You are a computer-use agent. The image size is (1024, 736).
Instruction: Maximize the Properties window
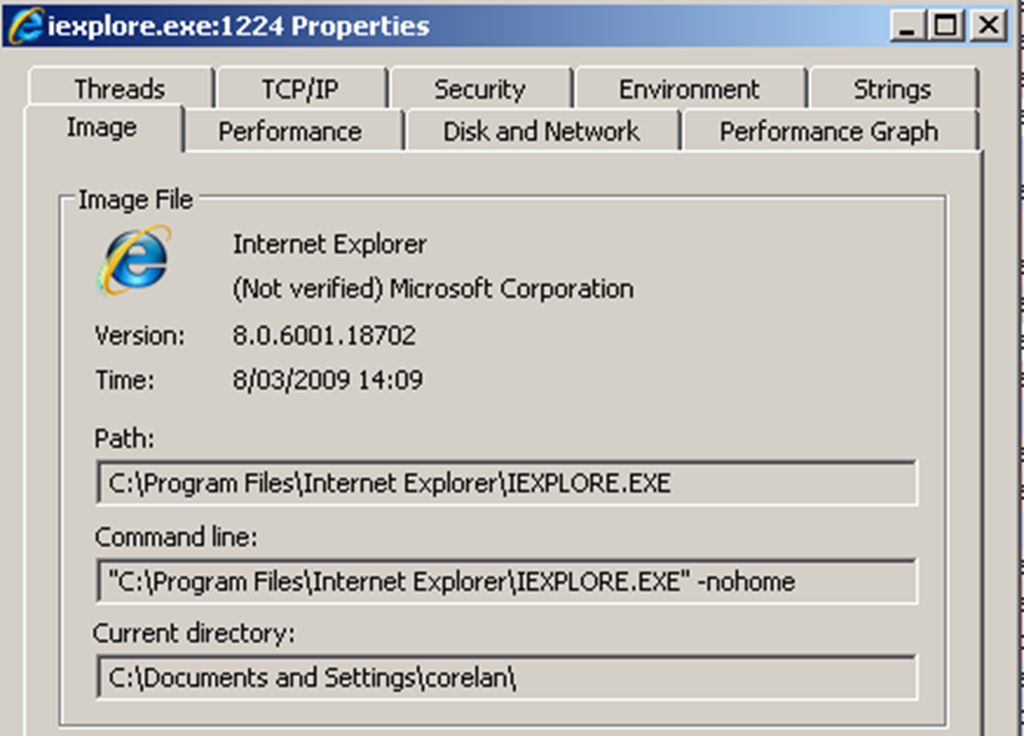point(945,25)
